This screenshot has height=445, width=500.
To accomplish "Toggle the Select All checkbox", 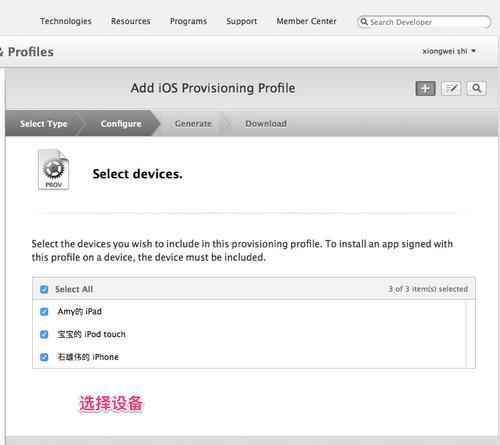I will 44,289.
